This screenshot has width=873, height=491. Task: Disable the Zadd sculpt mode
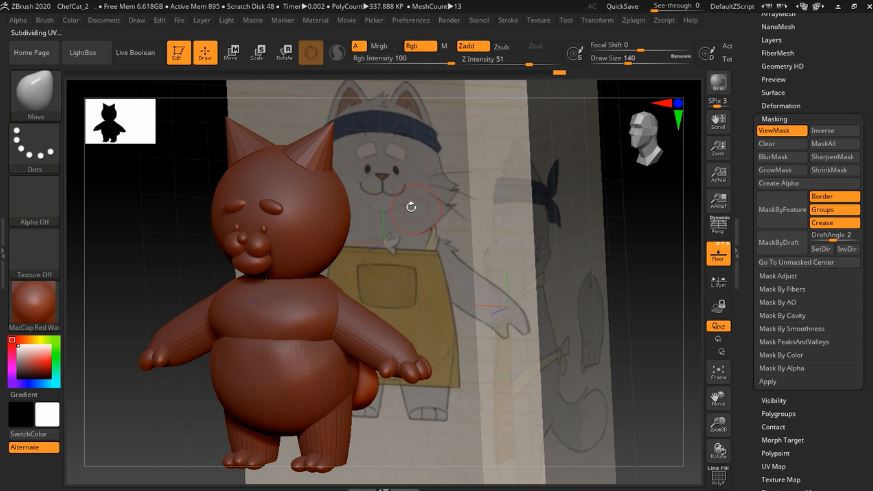pyautogui.click(x=472, y=46)
